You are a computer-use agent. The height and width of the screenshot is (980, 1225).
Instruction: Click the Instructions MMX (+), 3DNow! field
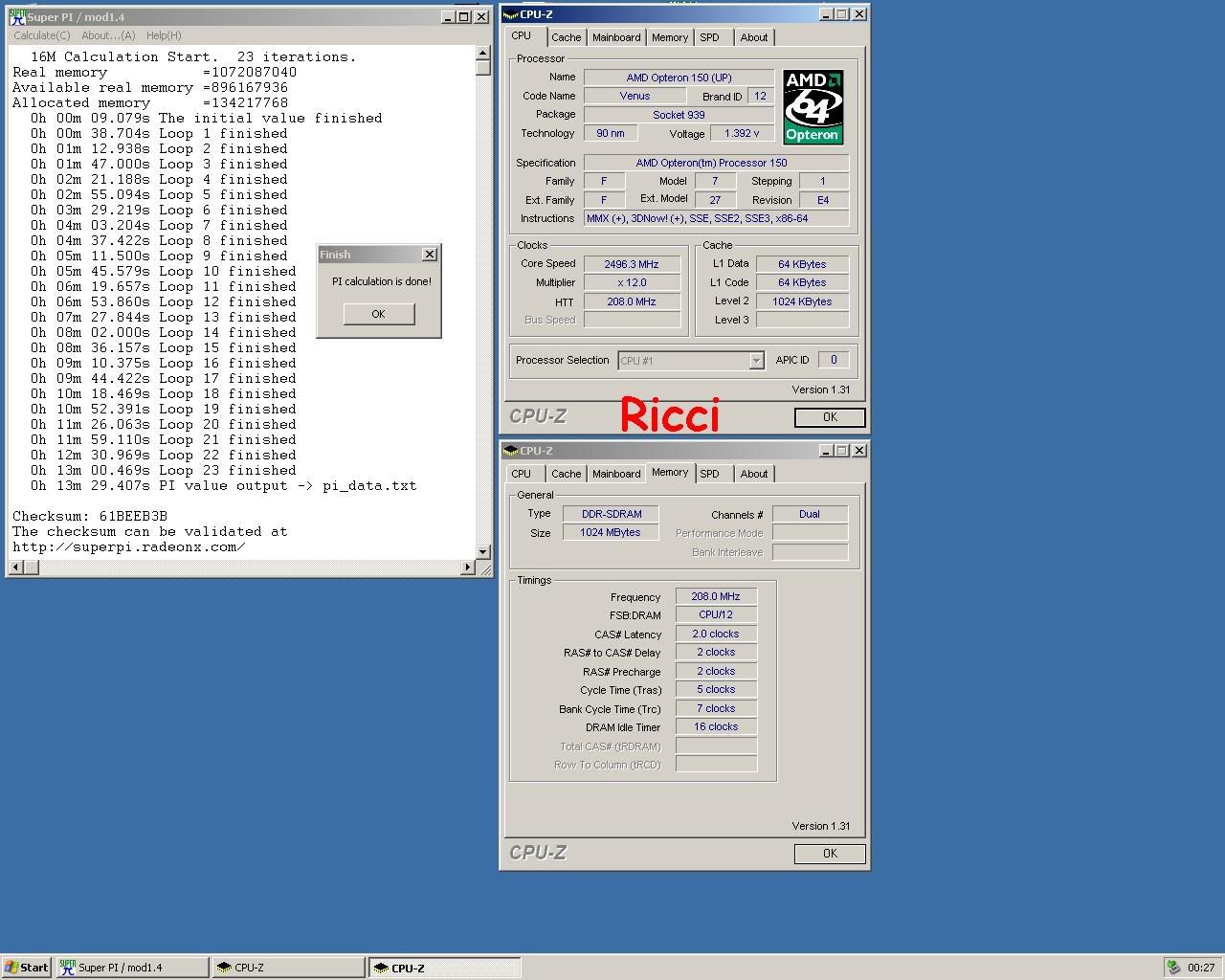716,218
